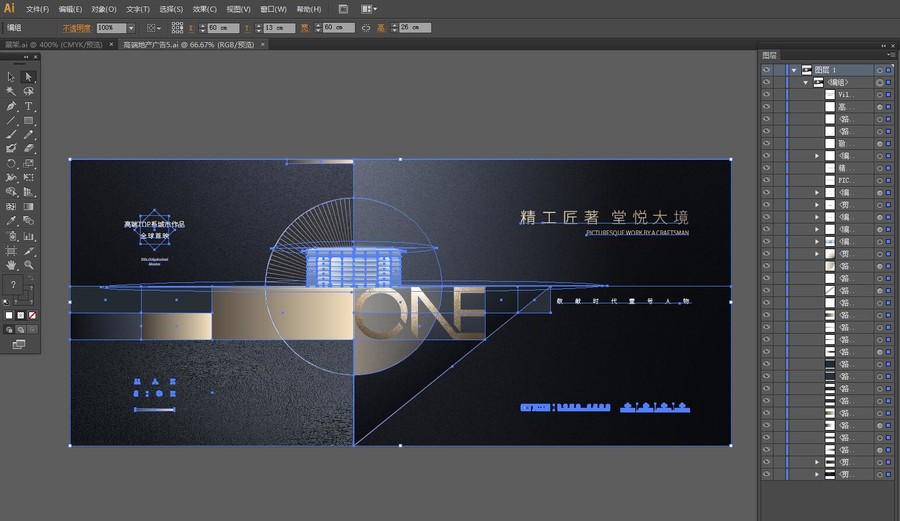Image resolution: width=900 pixels, height=521 pixels.
Task: Open the arrange documents dropdown
Action: (x=369, y=9)
